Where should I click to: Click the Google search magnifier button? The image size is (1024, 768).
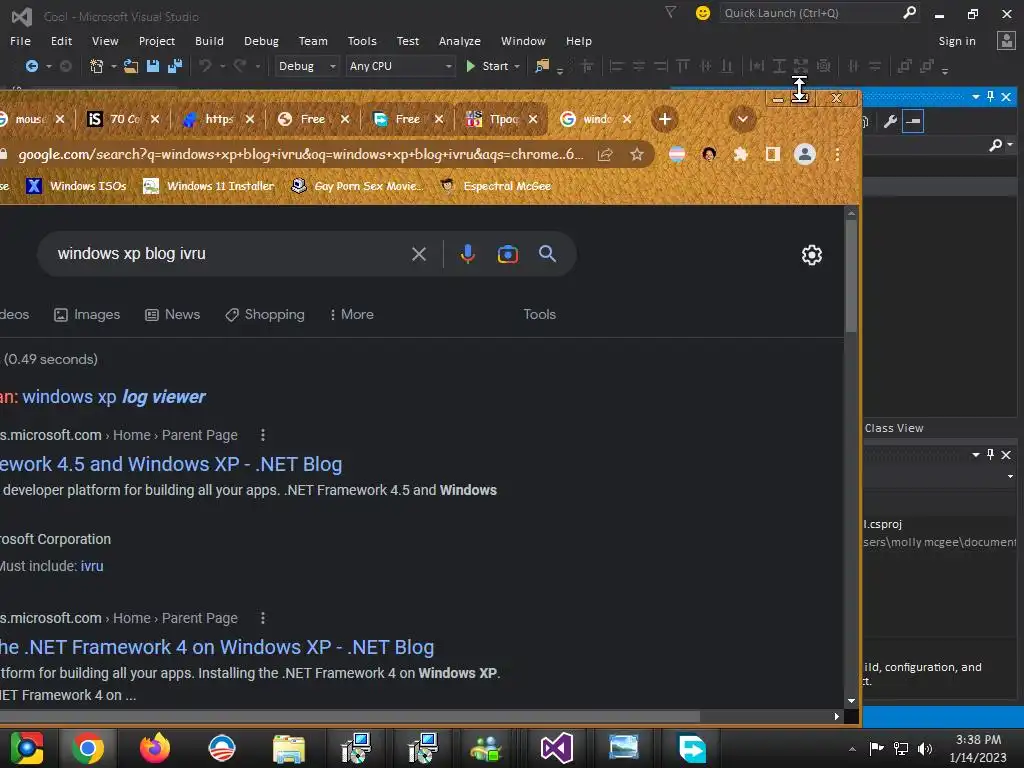click(x=547, y=253)
